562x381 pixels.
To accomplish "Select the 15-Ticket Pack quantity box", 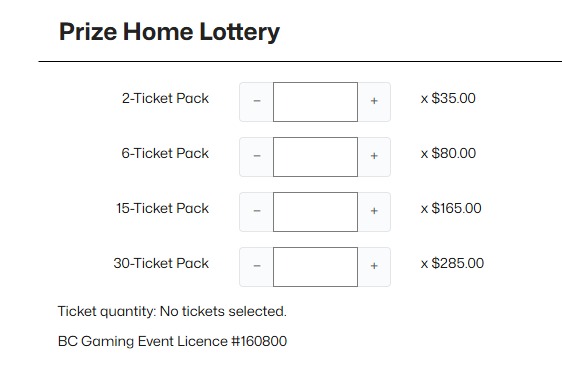I will [315, 212].
